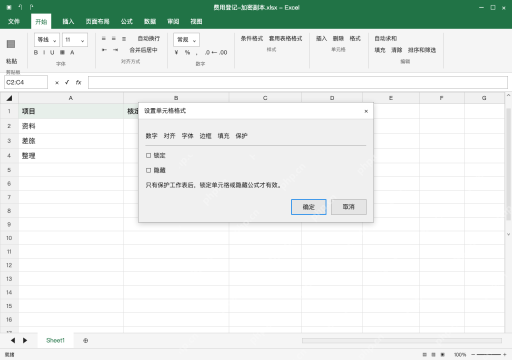This screenshot has width=512, height=360.
Task: Switch to the 页面布局 ribbon tab
Action: [x=97, y=21]
